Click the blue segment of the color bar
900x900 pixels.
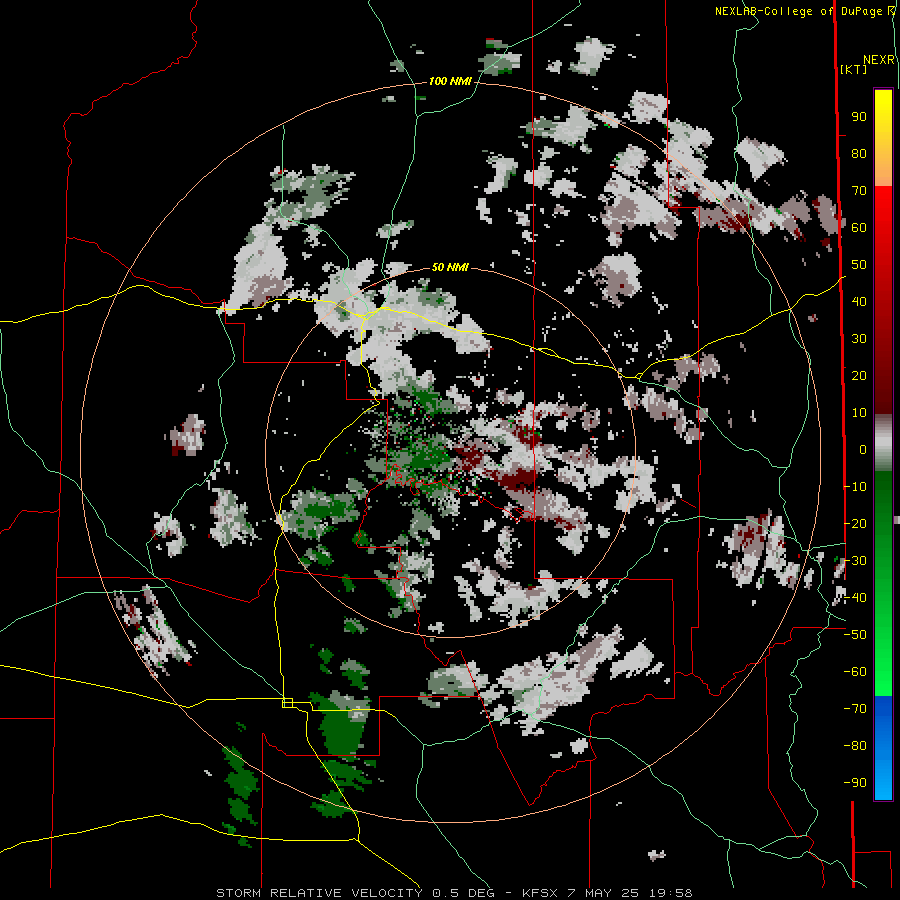pyautogui.click(x=883, y=748)
